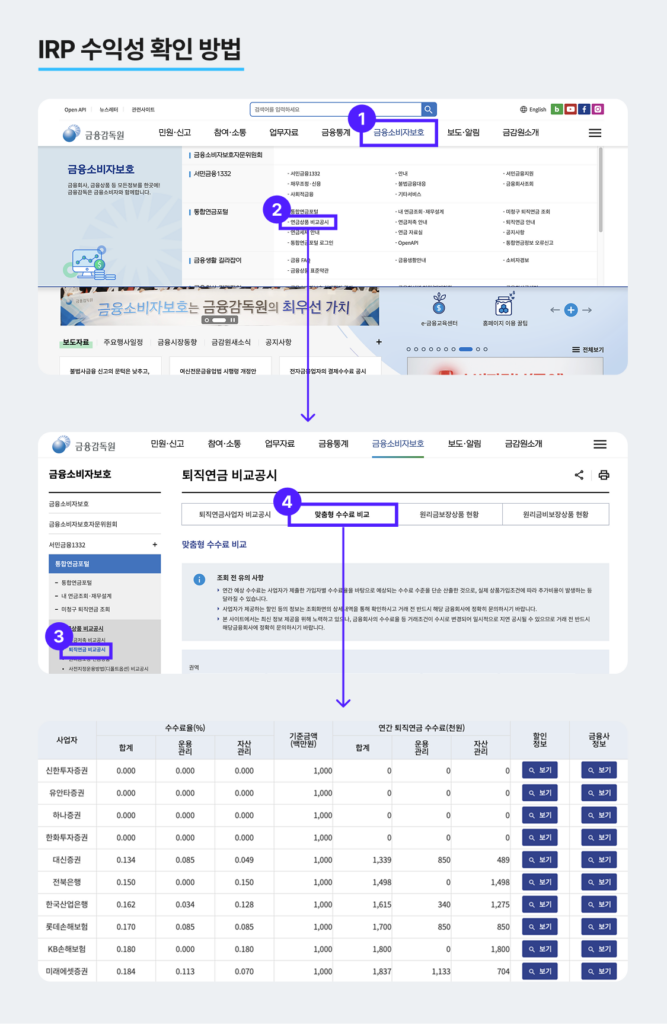This screenshot has height=1024, width=667.
Task: Open hamburger menu beside 금감원소개 in top screen
Action: 594,133
